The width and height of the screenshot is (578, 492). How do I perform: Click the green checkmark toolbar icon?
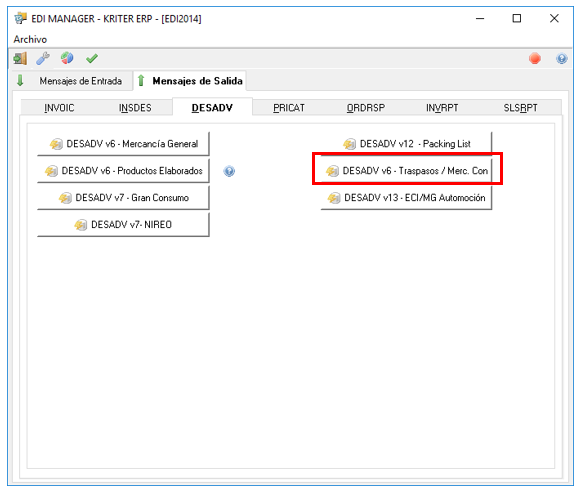[92, 58]
